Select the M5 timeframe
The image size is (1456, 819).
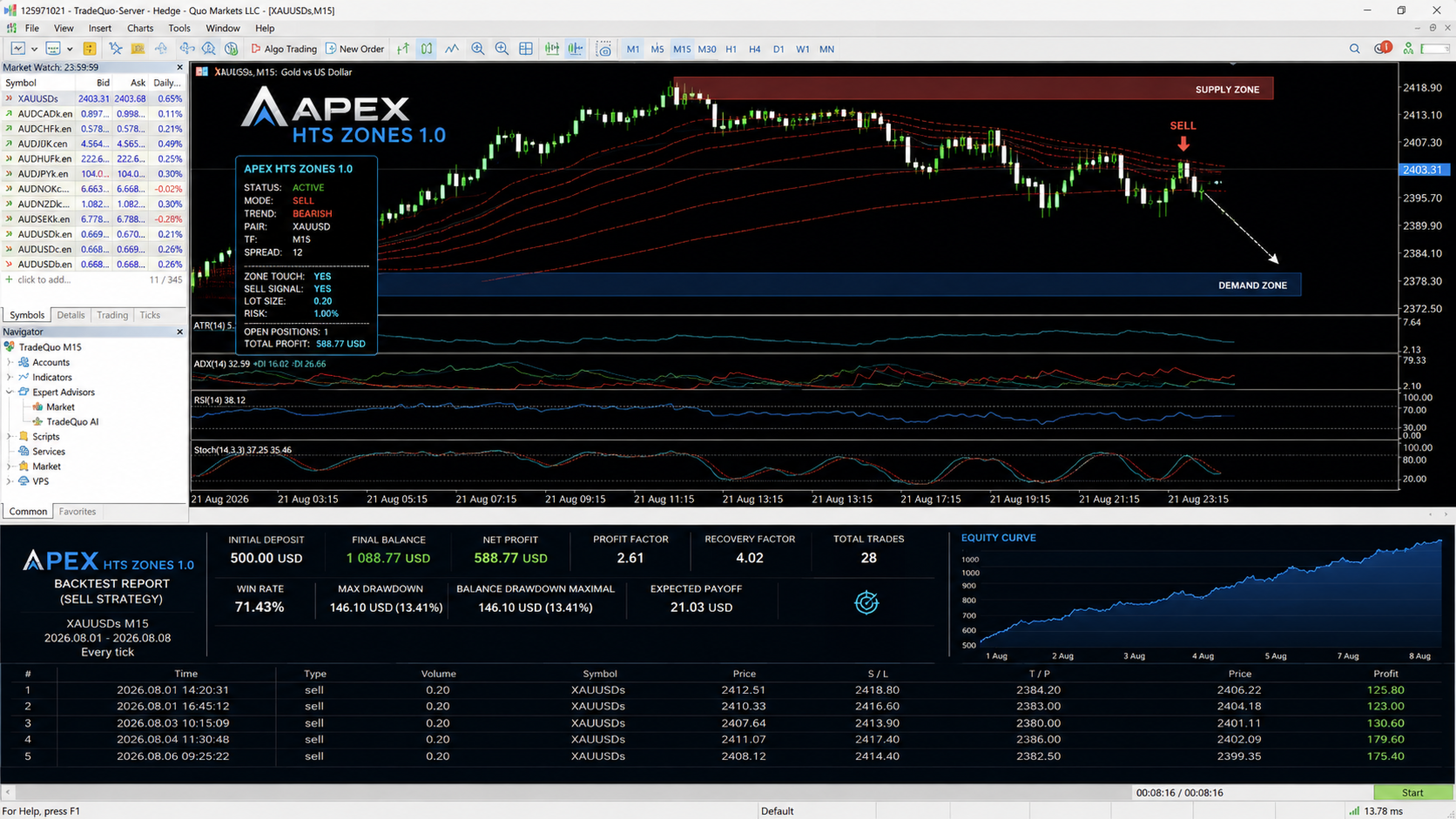coord(657,49)
